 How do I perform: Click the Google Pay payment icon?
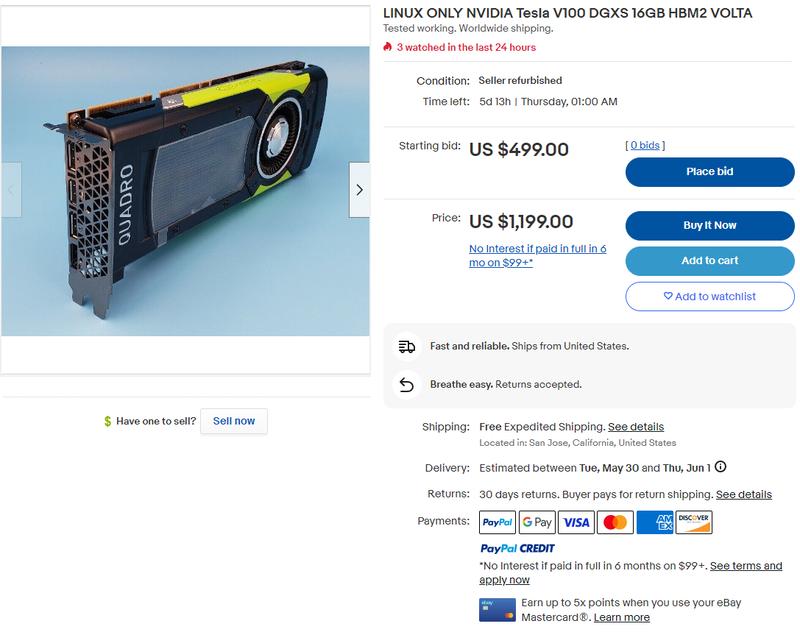(x=537, y=522)
